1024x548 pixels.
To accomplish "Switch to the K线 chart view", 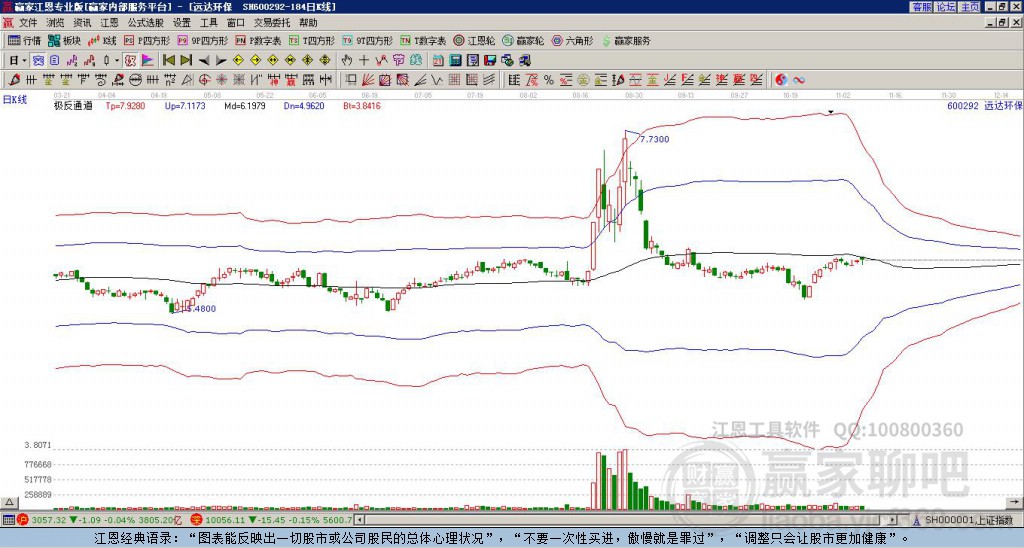I will tap(102, 40).
